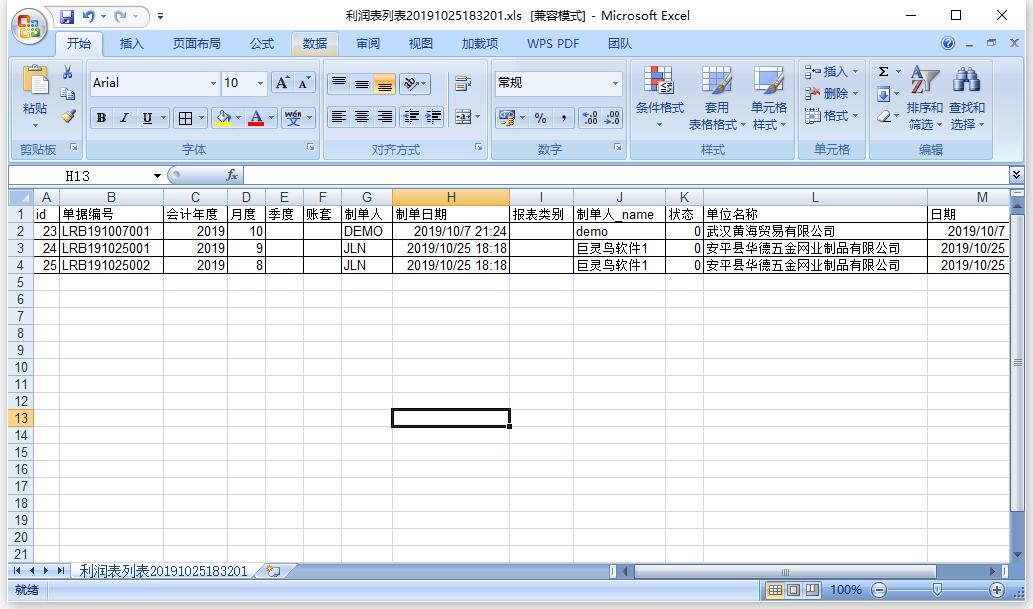Image resolution: width=1033 pixels, height=609 pixels.
Task: Click the Cut scissors icon
Action: click(x=68, y=72)
